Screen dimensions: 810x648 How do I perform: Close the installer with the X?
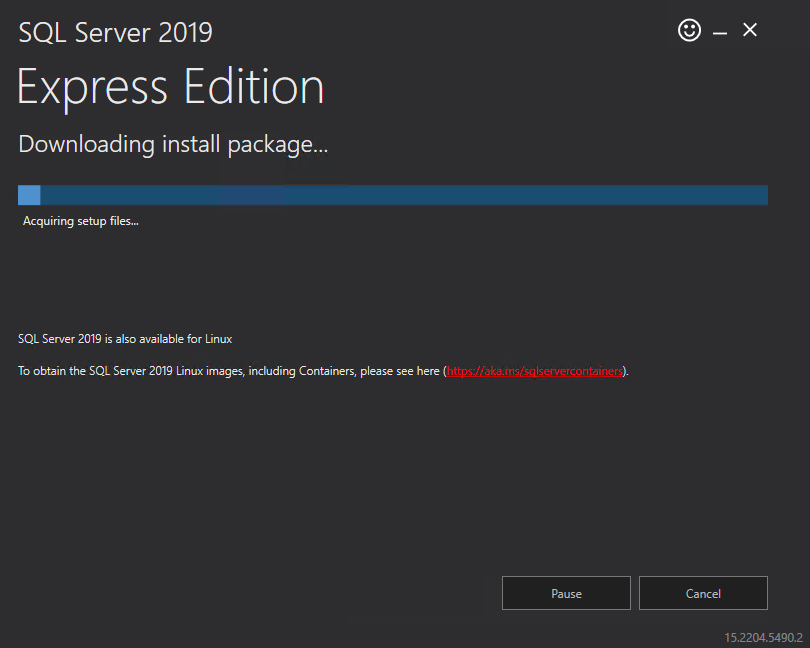750,30
